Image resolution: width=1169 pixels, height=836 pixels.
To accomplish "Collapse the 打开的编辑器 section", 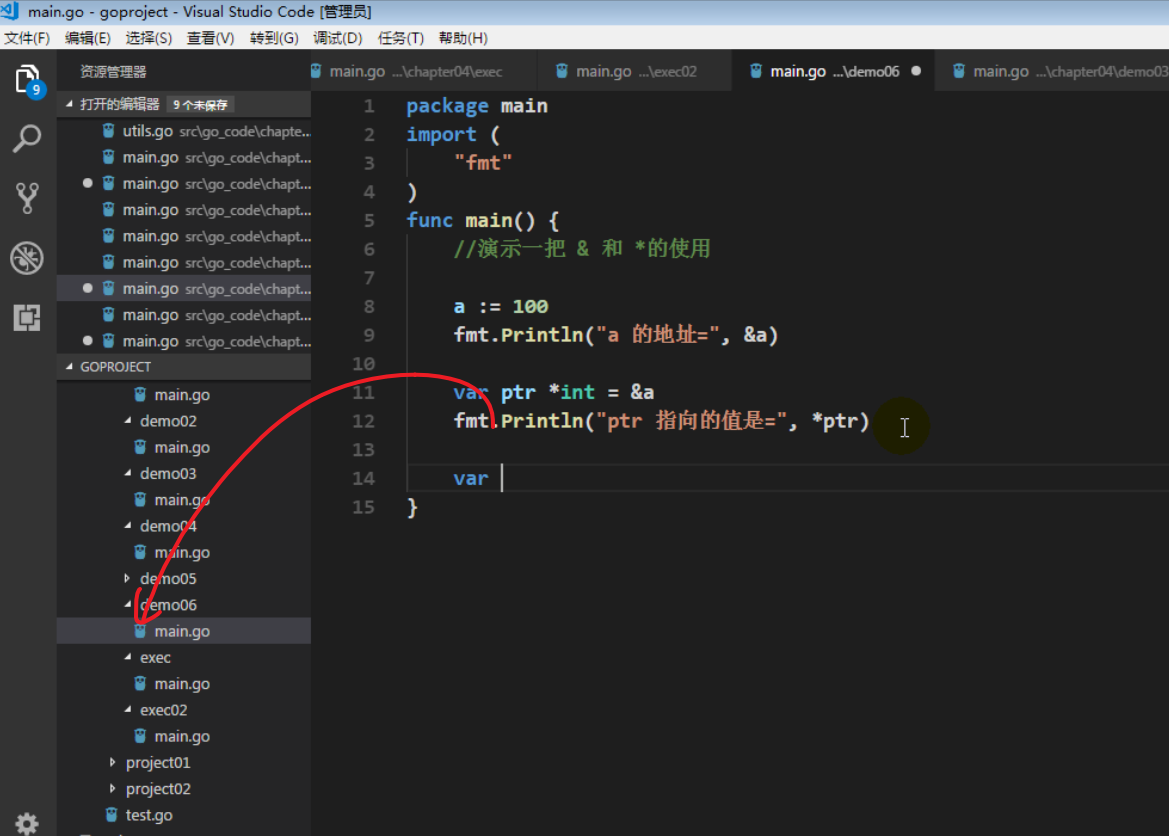I will [69, 104].
